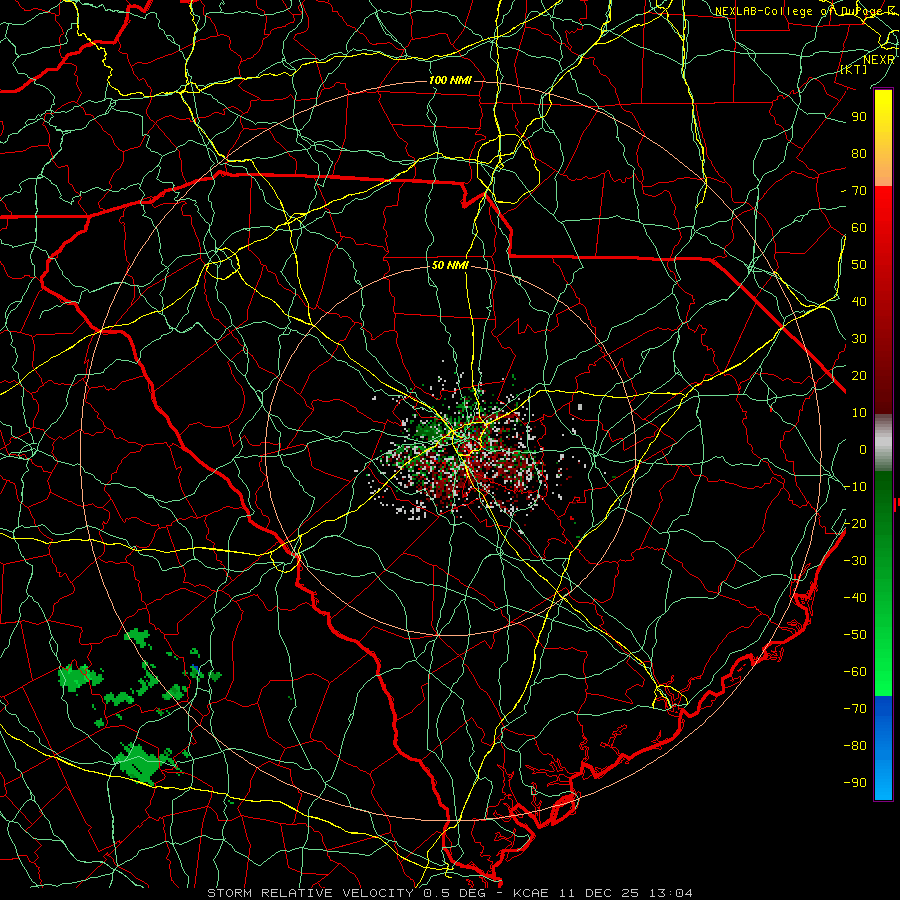Click the '90' value on velocity scale
This screenshot has height=900, width=900.
(x=859, y=117)
